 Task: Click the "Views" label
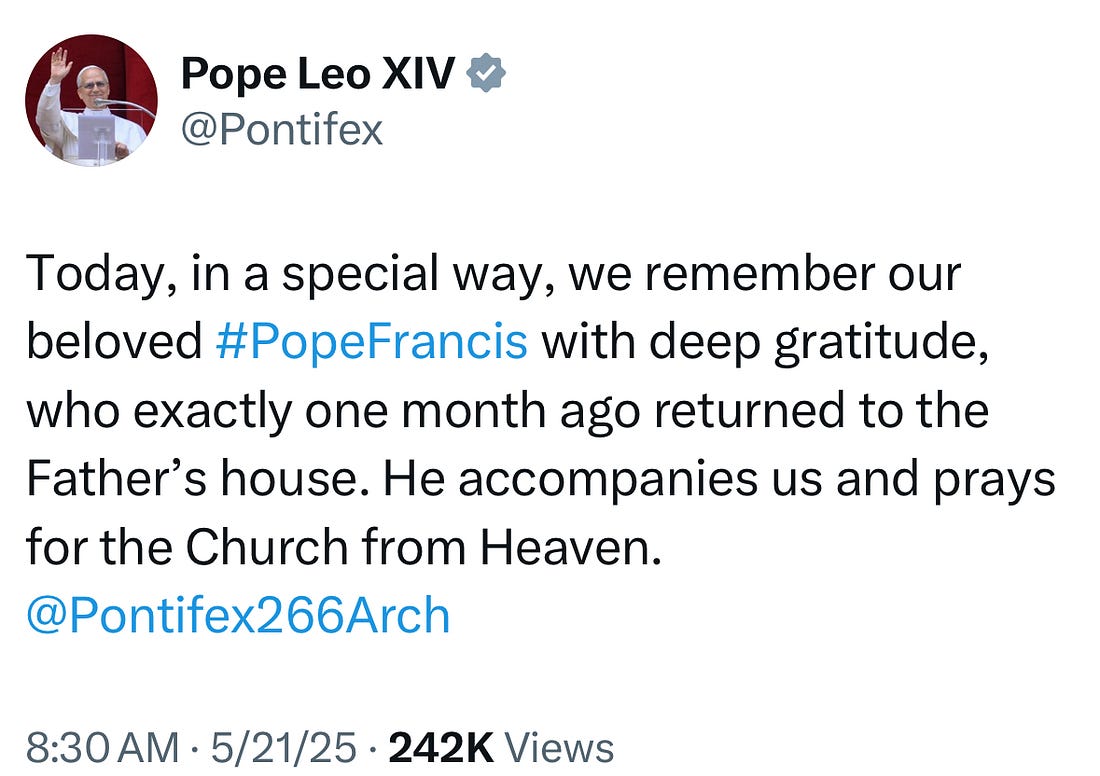[x=560, y=748]
